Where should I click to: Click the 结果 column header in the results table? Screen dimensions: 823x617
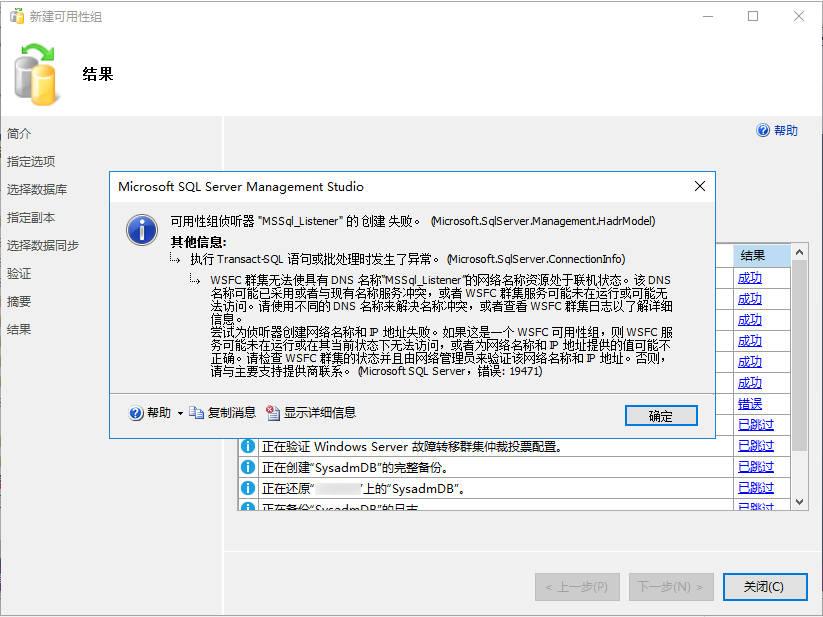click(761, 256)
